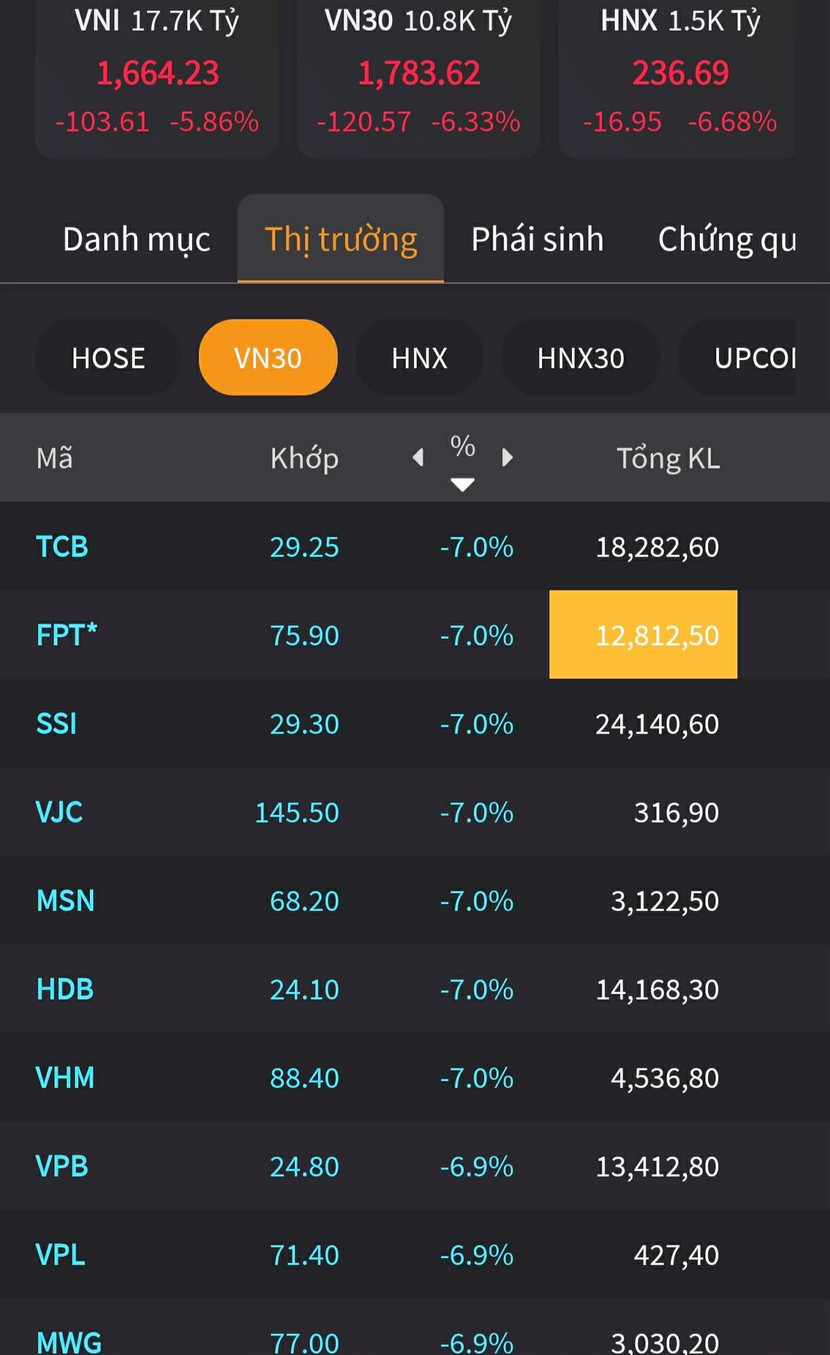Tap the VN30 filter chip
The width and height of the screenshot is (830, 1355).
(x=268, y=358)
